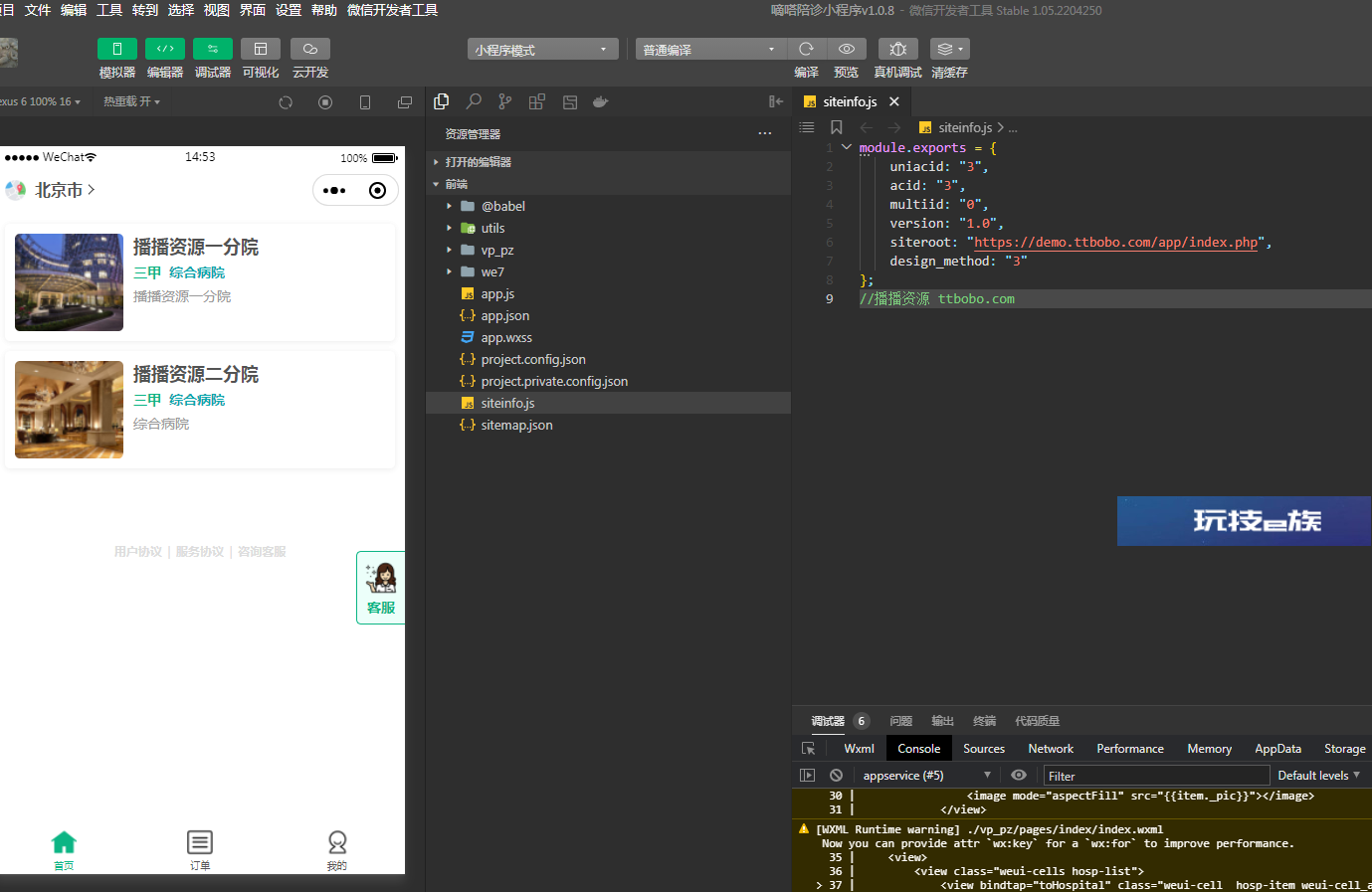The width and height of the screenshot is (1372, 892).
Task: Switch to the Sources devtools tab
Action: (x=984, y=749)
